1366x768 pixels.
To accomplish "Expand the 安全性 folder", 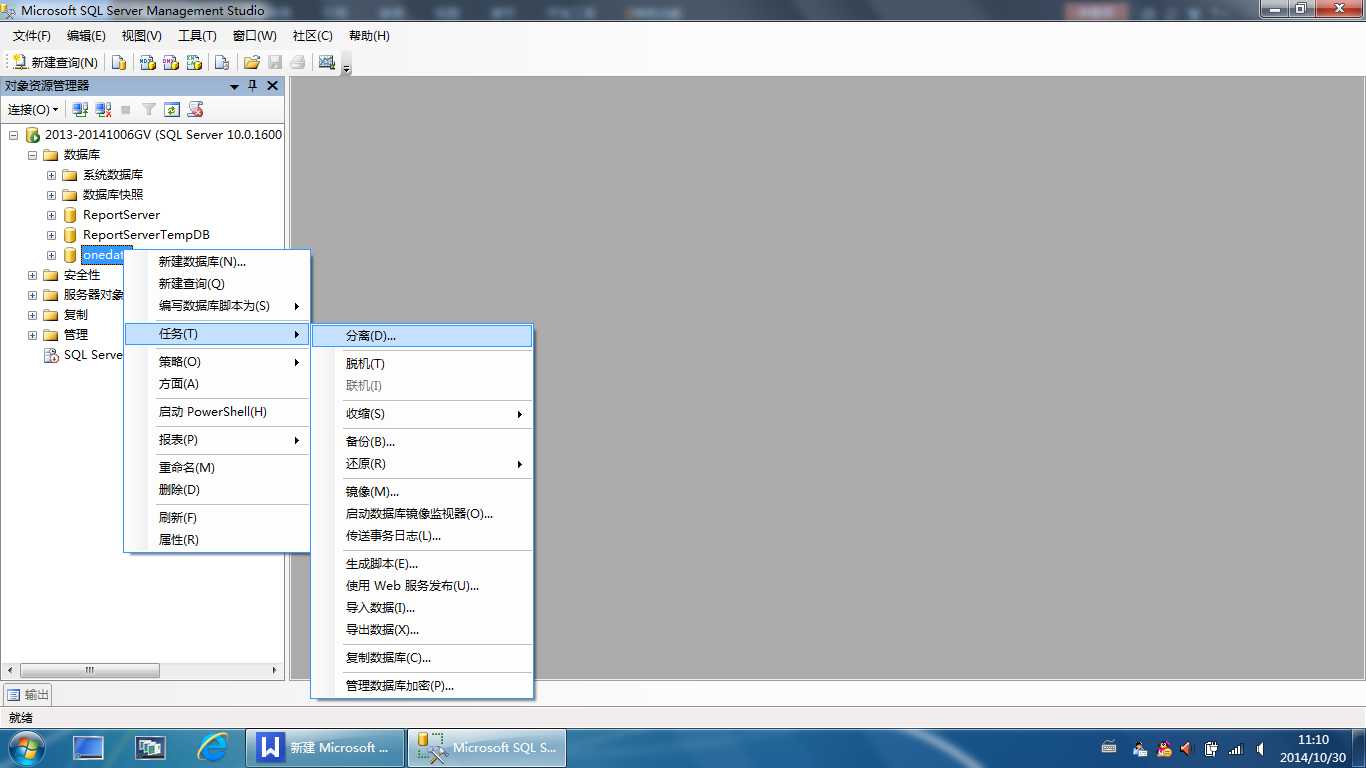I will [x=32, y=275].
